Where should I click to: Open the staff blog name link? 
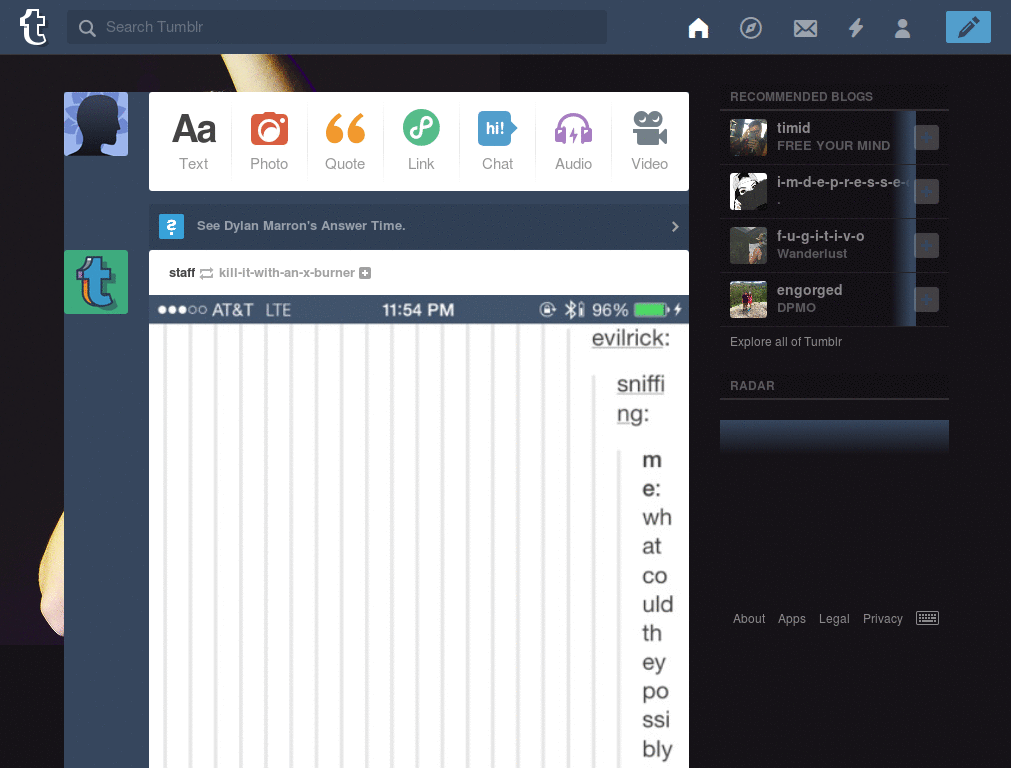click(182, 273)
